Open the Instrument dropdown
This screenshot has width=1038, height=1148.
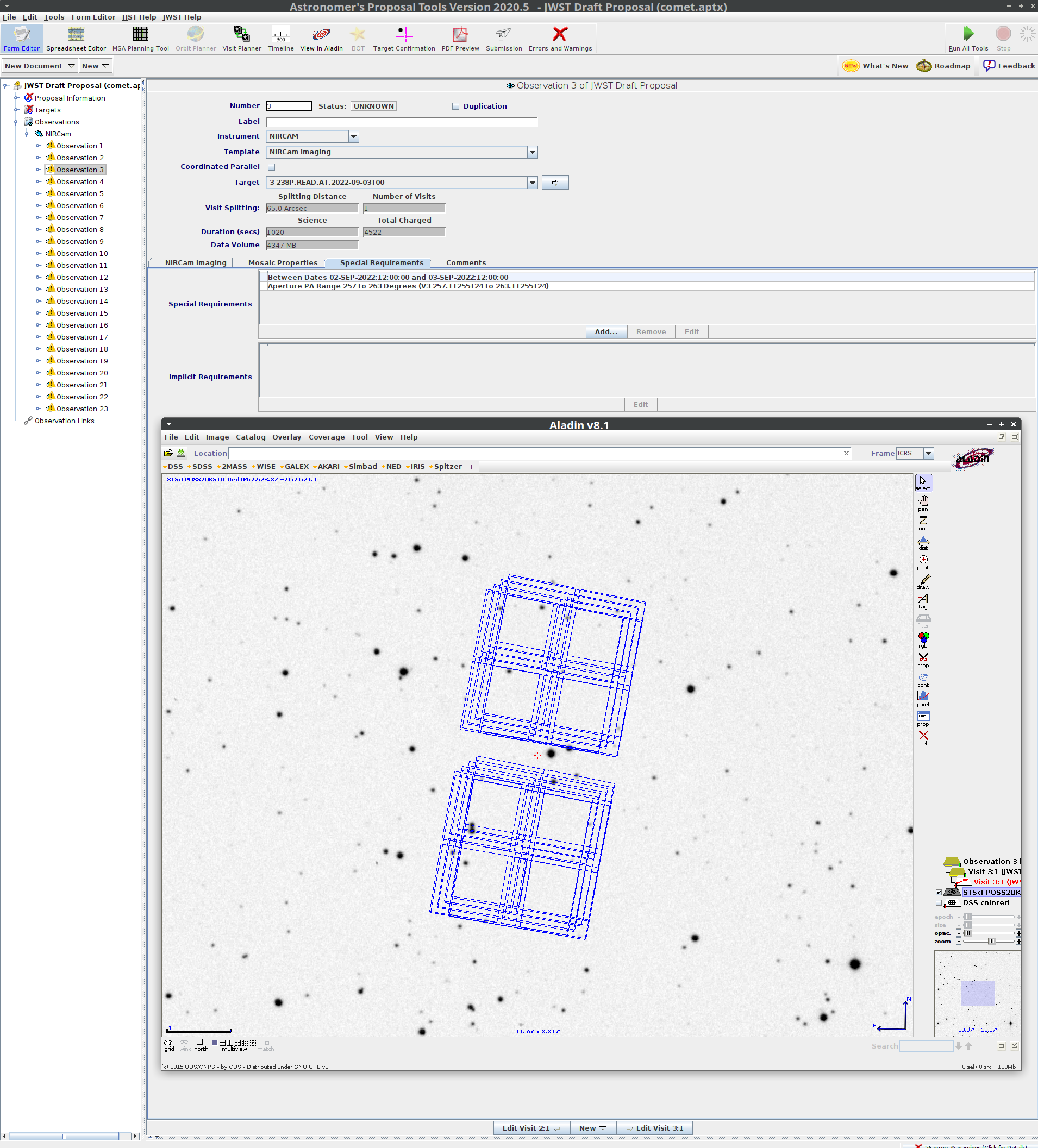(x=354, y=137)
